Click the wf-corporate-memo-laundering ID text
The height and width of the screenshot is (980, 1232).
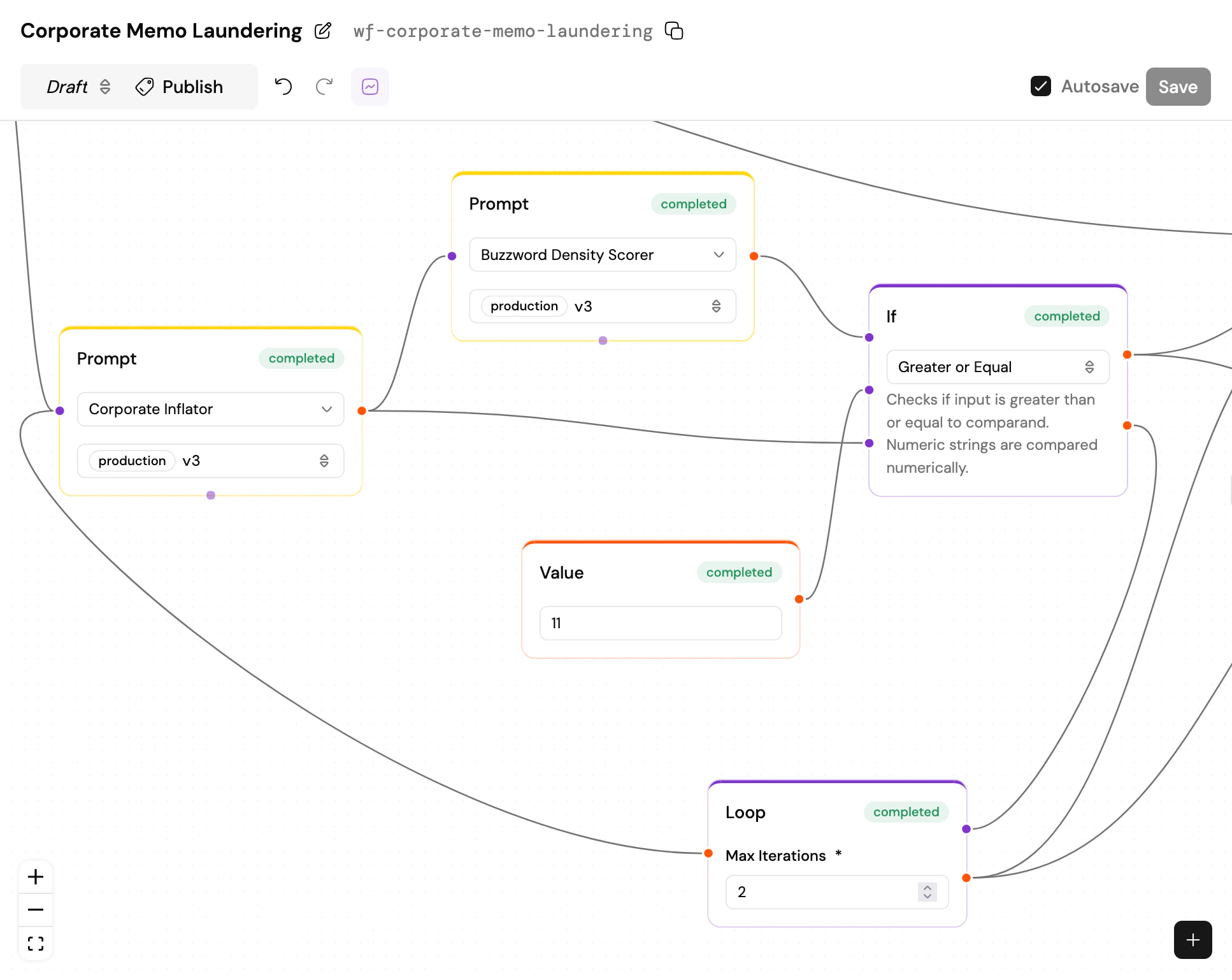click(503, 31)
